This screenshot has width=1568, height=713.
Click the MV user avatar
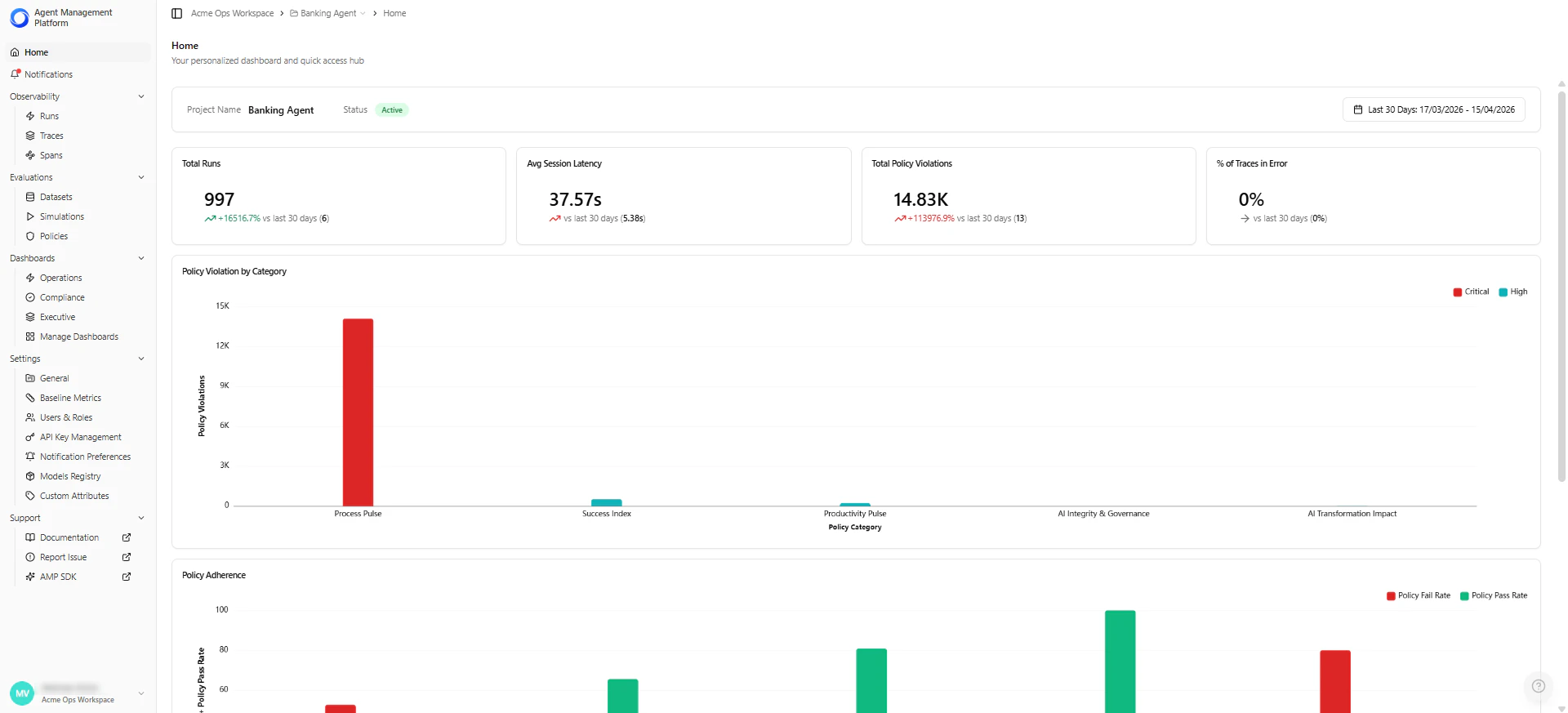[x=22, y=693]
